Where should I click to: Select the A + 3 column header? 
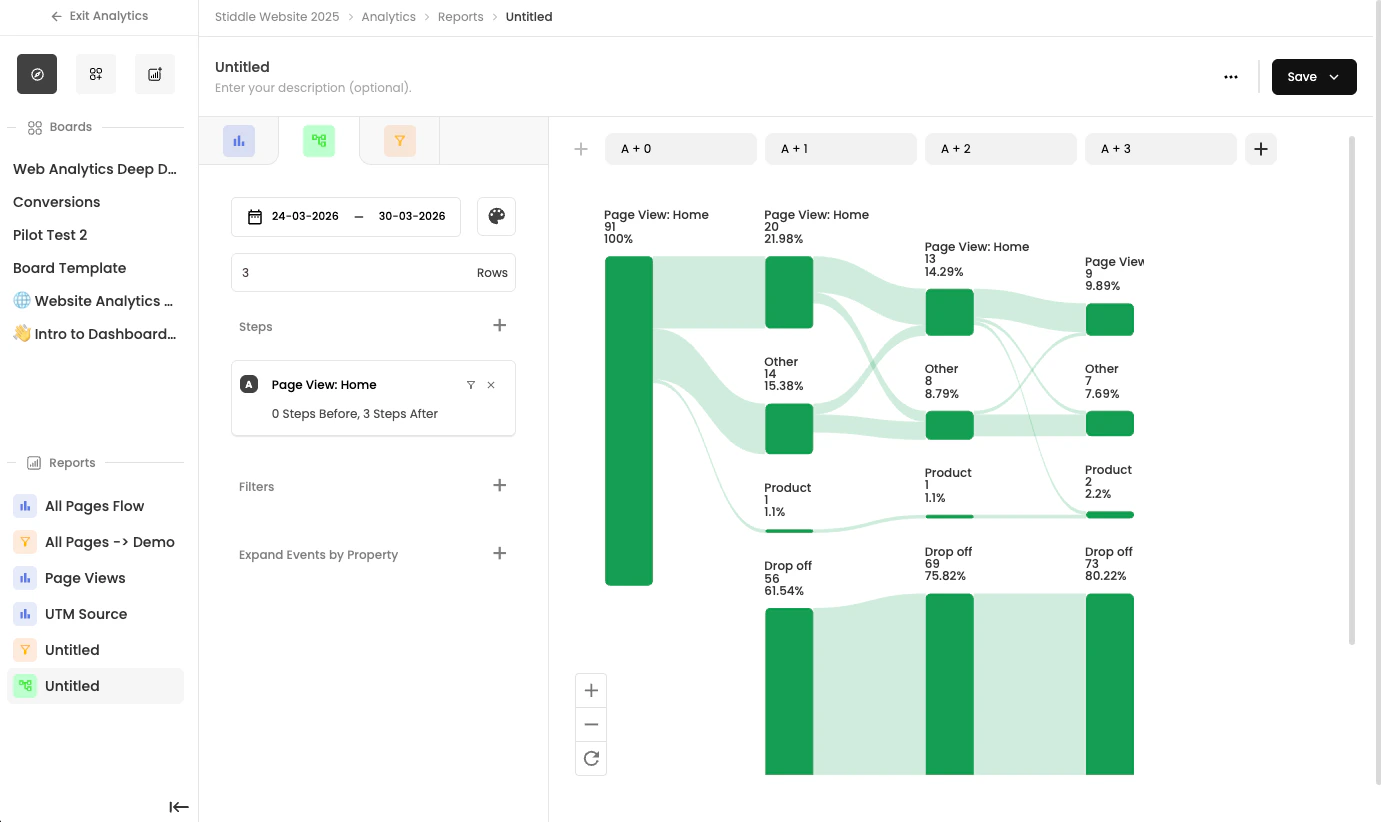(1161, 149)
